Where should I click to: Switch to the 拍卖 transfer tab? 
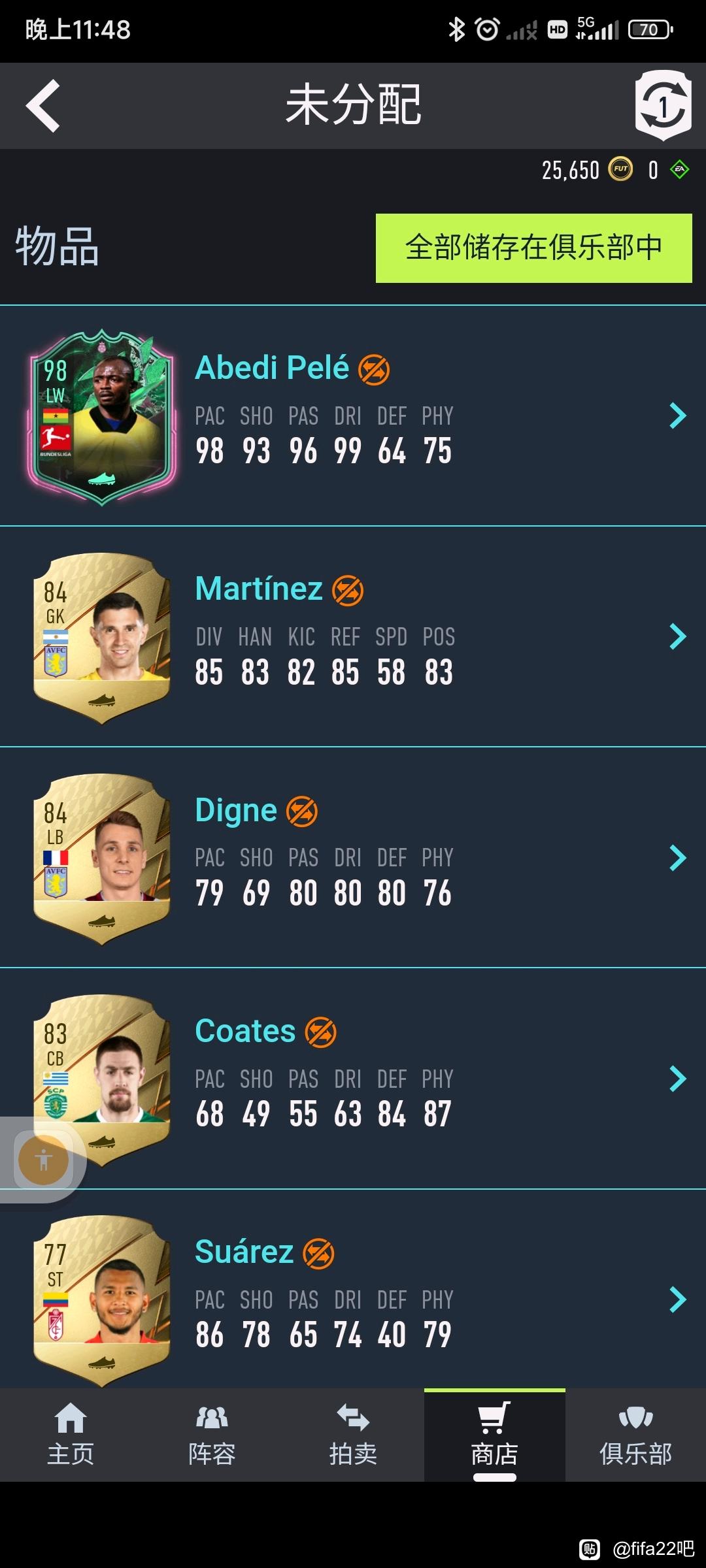(x=353, y=1435)
